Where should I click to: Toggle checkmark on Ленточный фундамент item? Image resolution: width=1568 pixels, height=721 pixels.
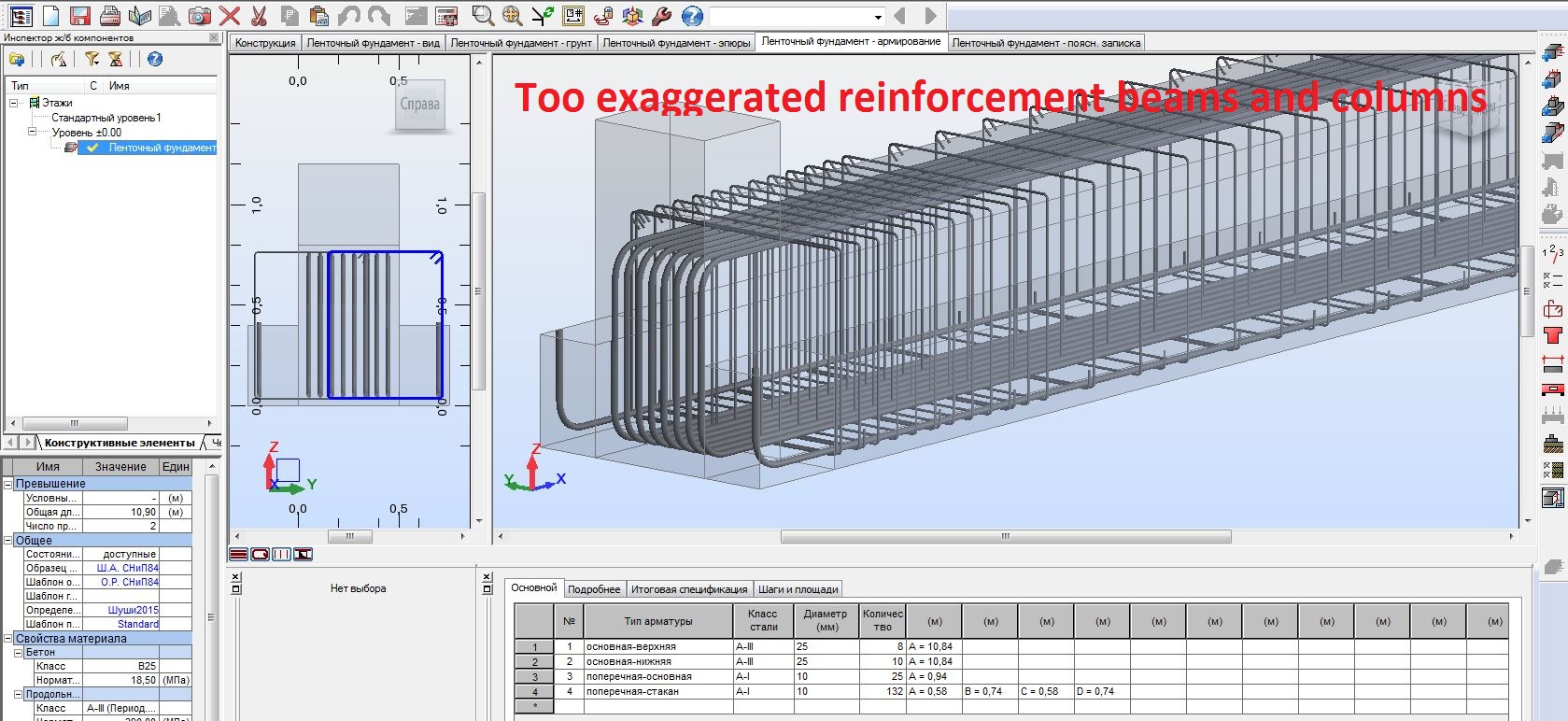92,148
